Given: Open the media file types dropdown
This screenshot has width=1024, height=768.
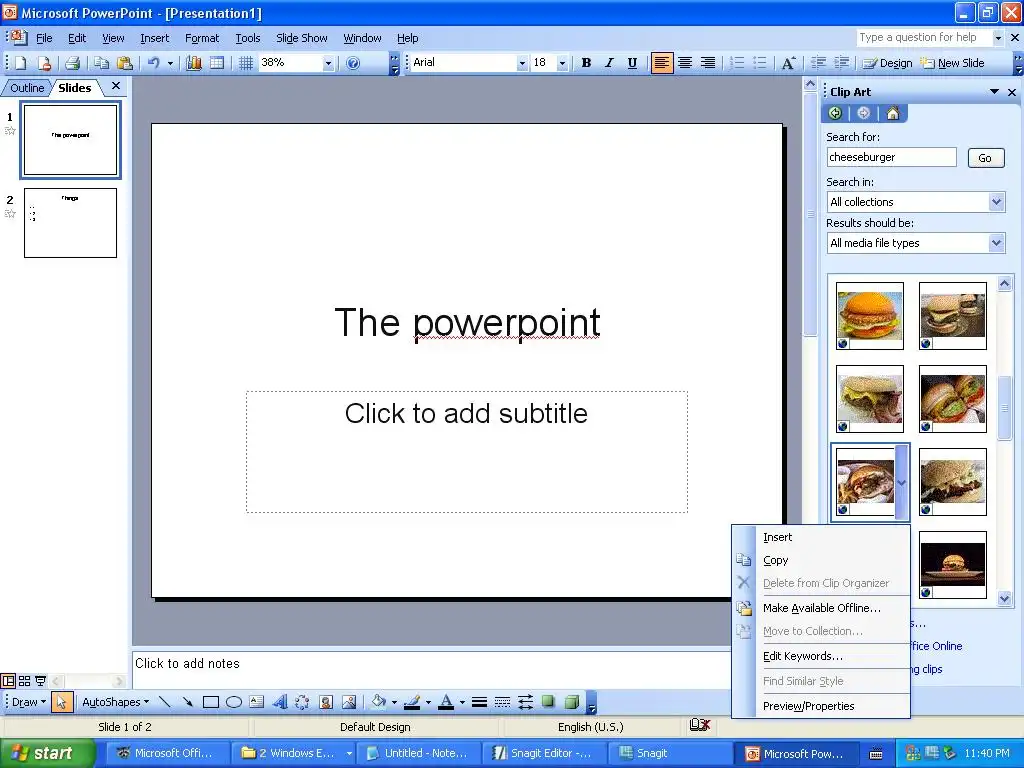Looking at the screenshot, I should point(997,243).
